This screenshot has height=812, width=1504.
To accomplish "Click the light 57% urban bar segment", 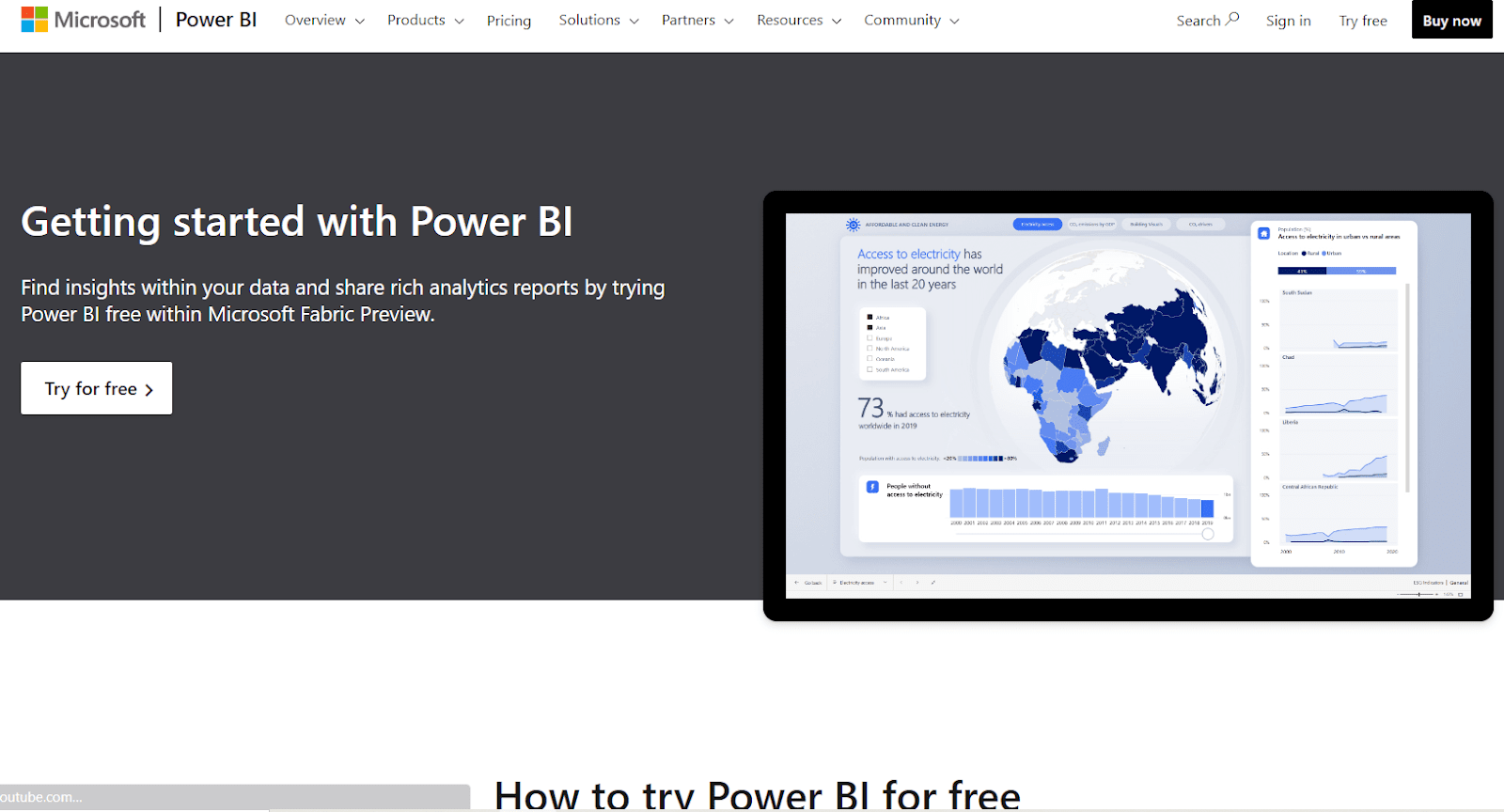I will [1361, 271].
